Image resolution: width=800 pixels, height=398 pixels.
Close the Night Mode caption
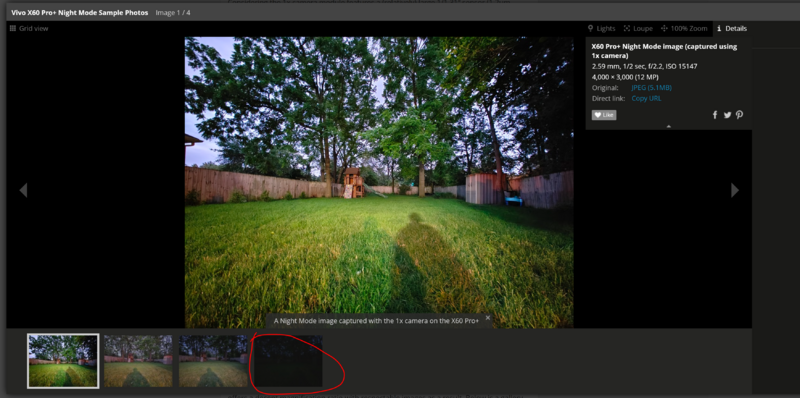pos(488,318)
